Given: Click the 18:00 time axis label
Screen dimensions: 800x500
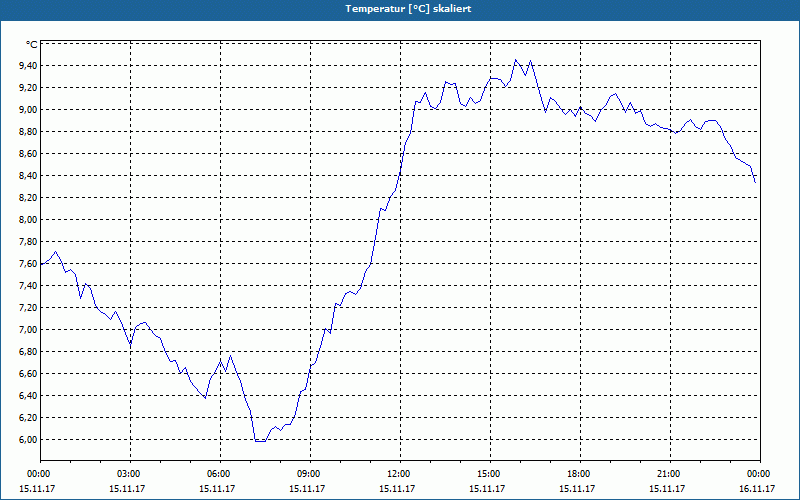Looking at the screenshot, I should pos(578,474).
